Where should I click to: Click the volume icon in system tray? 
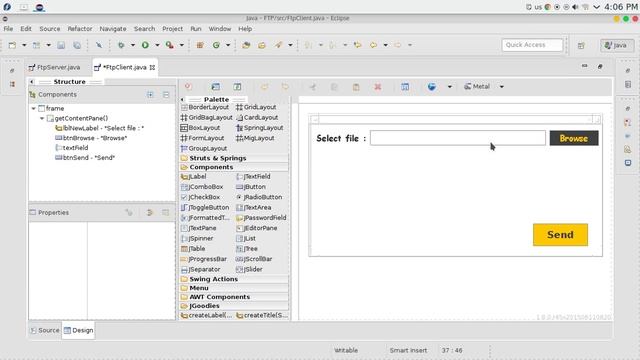[x=575, y=7]
